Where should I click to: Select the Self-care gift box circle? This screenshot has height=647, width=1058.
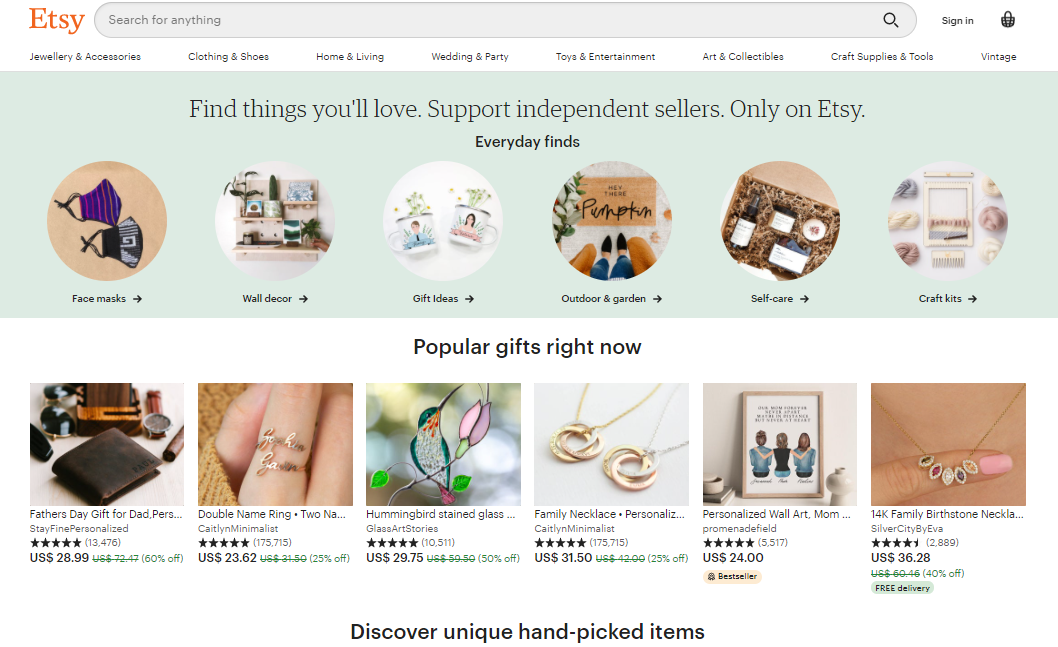tap(780, 221)
